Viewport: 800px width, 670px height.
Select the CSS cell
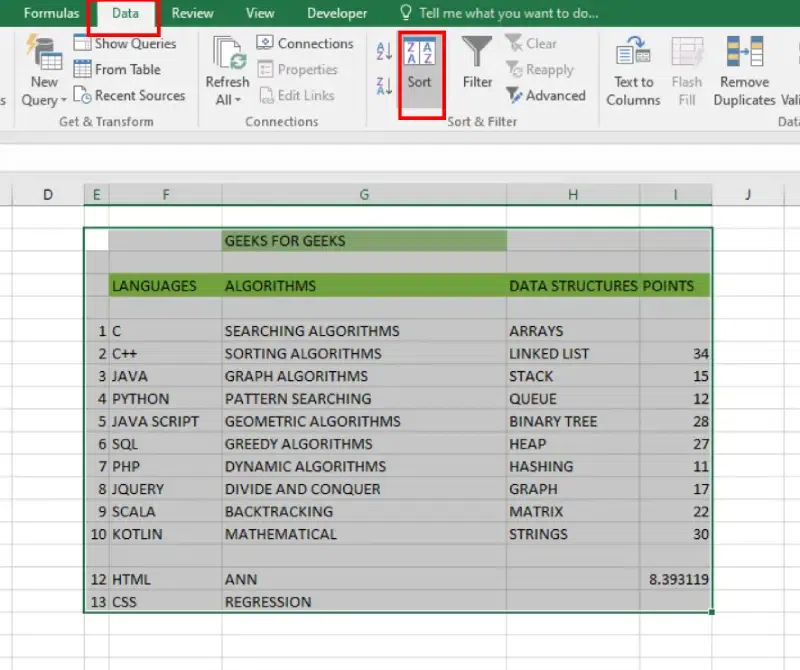[x=165, y=602]
